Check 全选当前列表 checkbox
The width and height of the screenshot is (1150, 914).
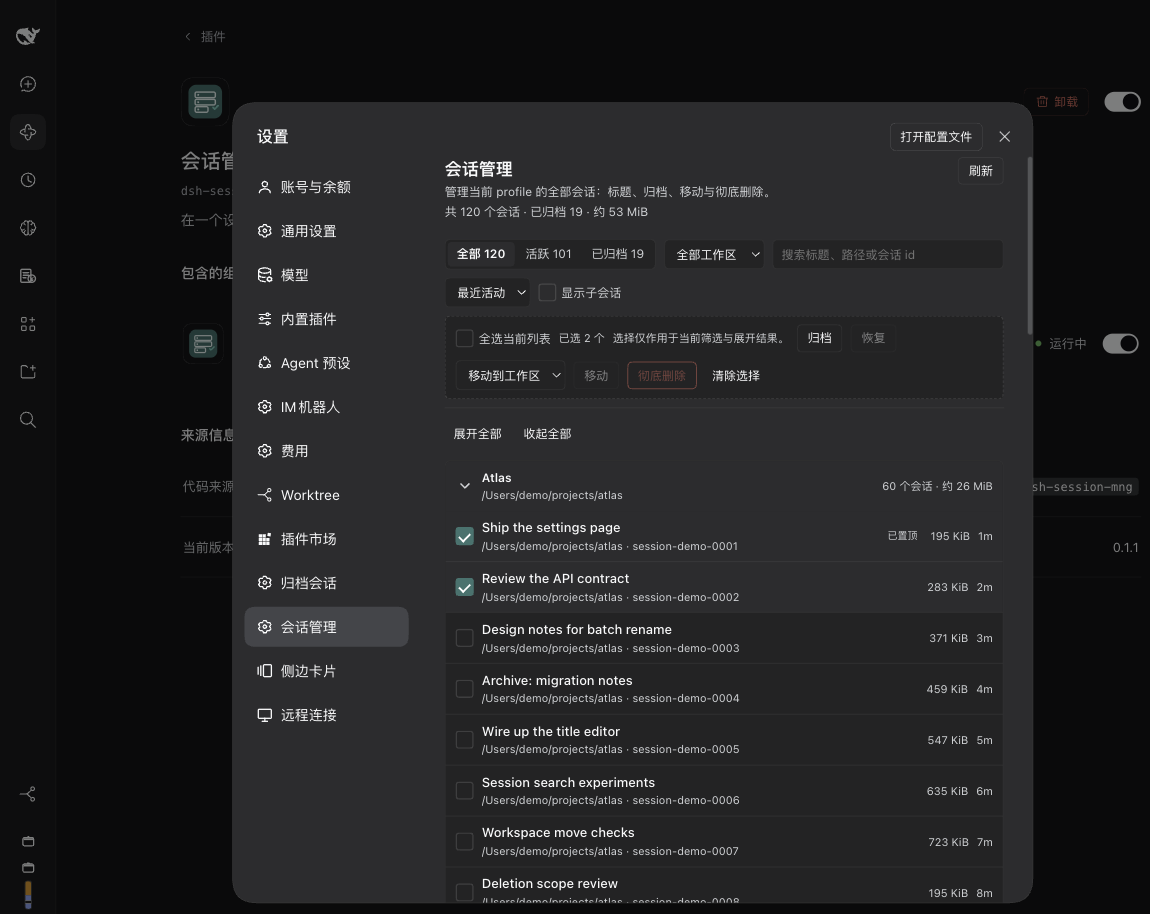pyautogui.click(x=464, y=338)
